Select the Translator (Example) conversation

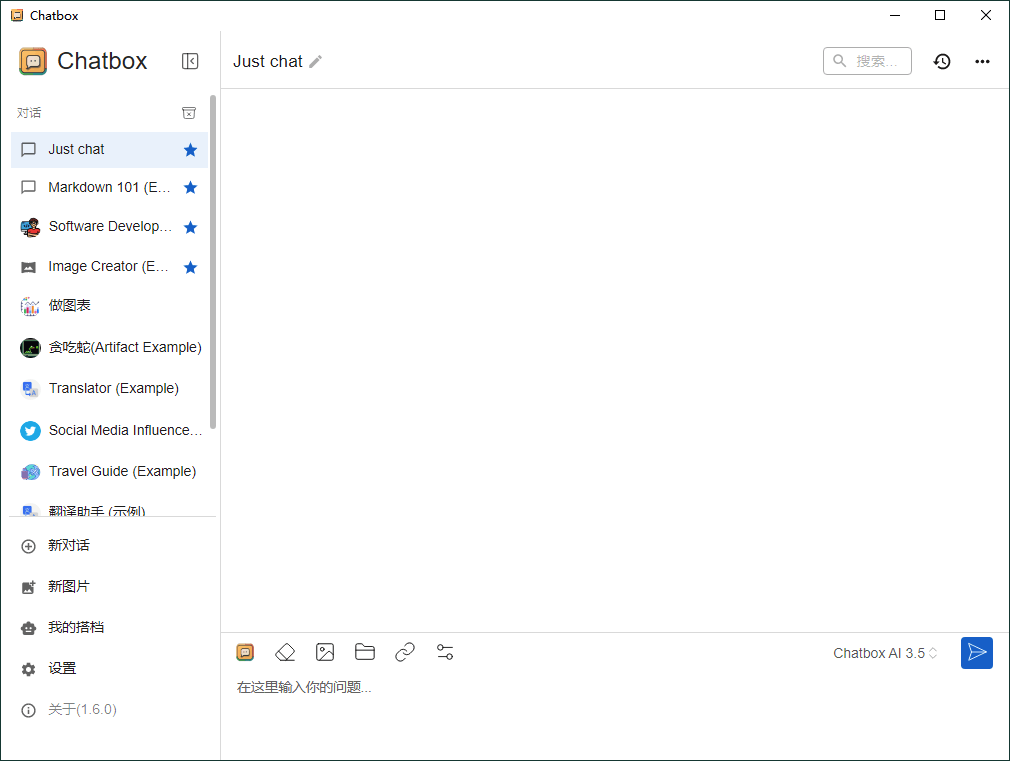tap(114, 388)
